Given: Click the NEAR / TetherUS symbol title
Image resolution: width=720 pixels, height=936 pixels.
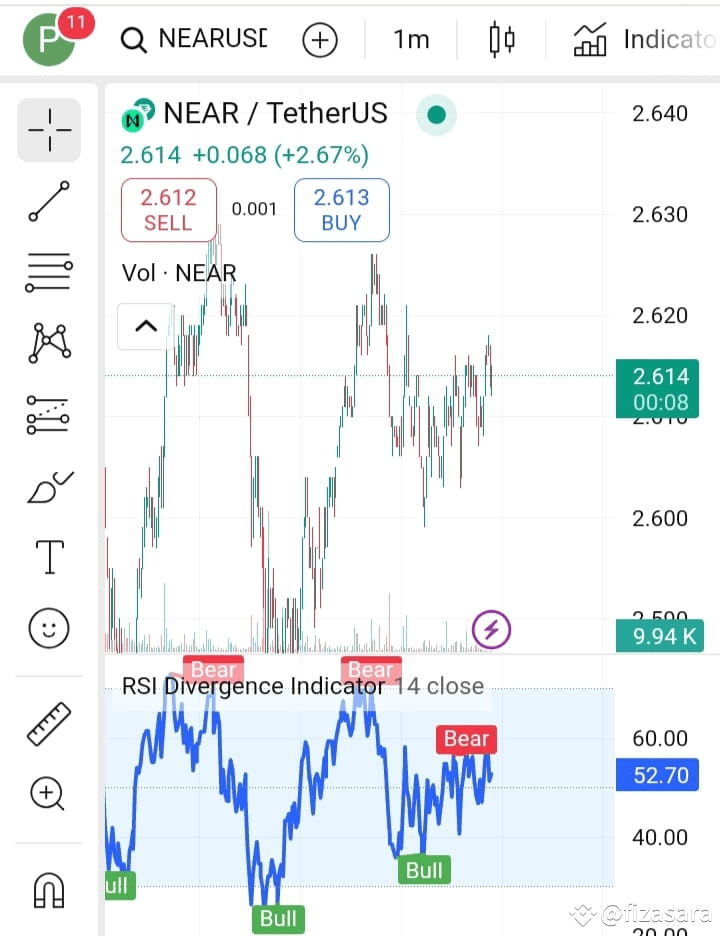Looking at the screenshot, I should [275, 113].
